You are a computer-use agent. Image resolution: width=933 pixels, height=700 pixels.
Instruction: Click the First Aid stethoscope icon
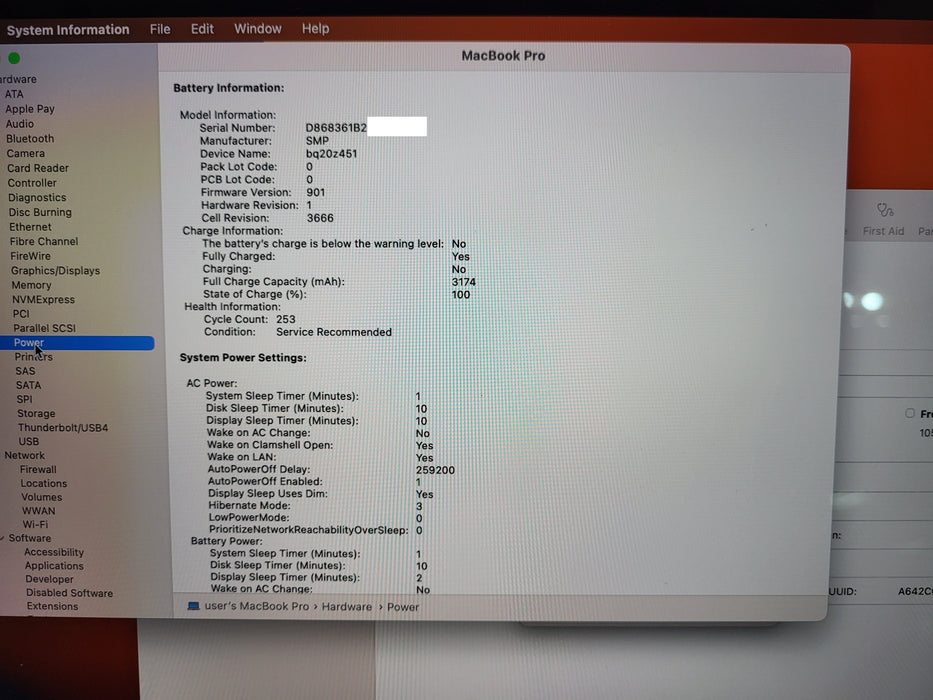[885, 210]
